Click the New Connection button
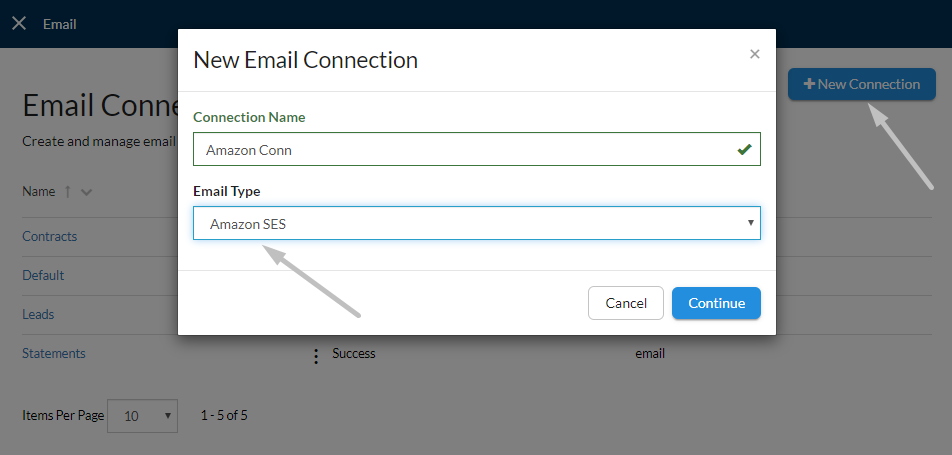The width and height of the screenshot is (952, 455). tap(862, 84)
